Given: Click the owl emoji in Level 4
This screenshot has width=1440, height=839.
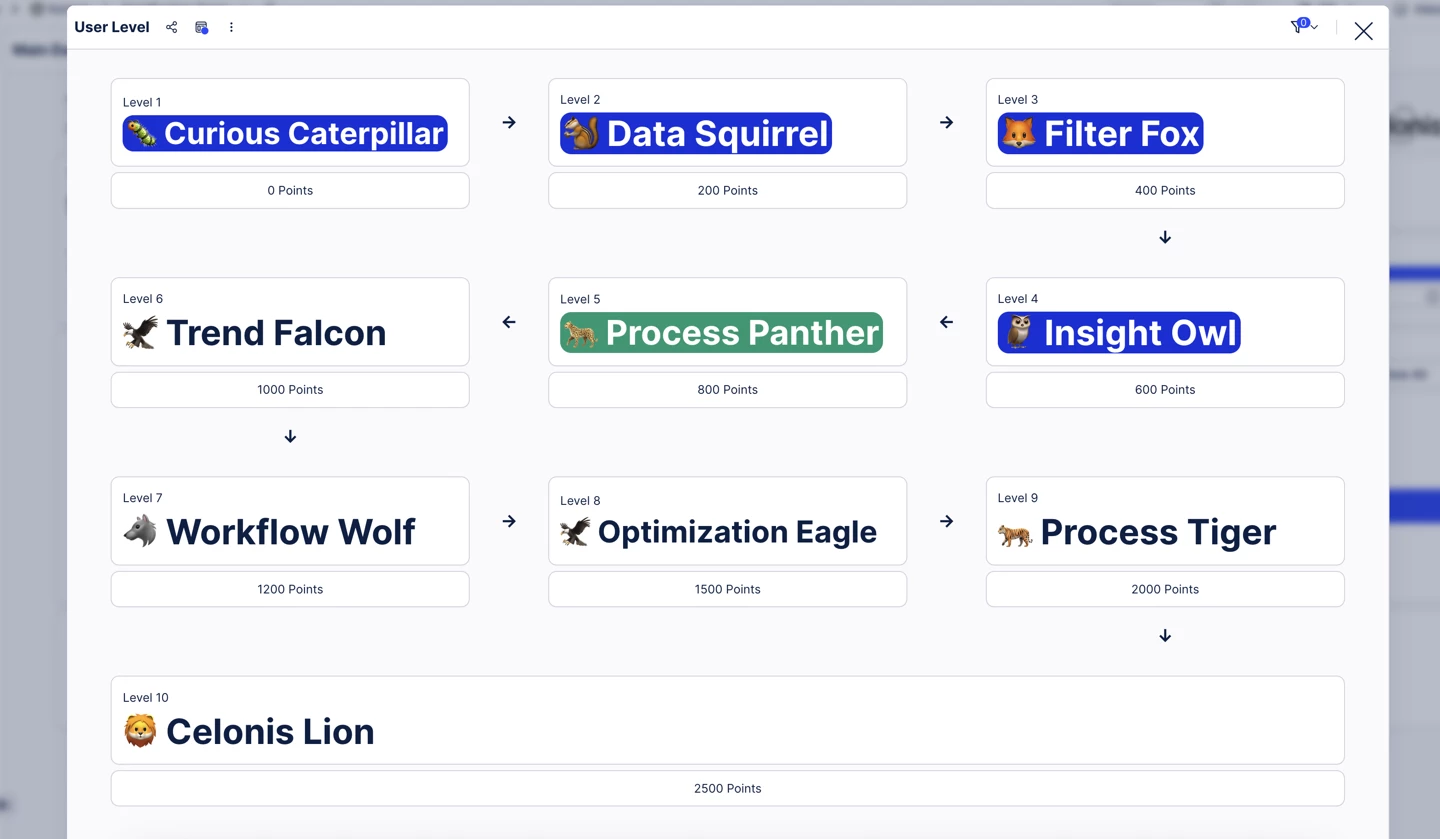Looking at the screenshot, I should 1018,333.
